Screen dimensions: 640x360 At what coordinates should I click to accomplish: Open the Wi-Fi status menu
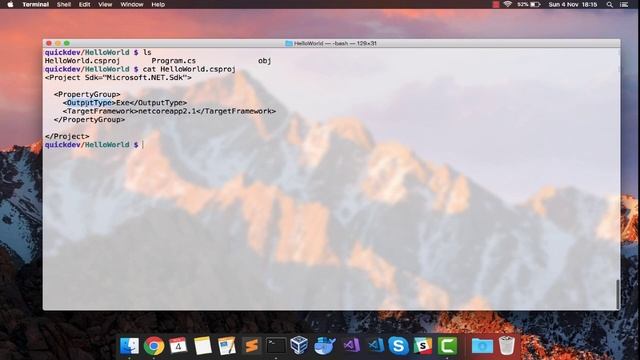(507, 4)
